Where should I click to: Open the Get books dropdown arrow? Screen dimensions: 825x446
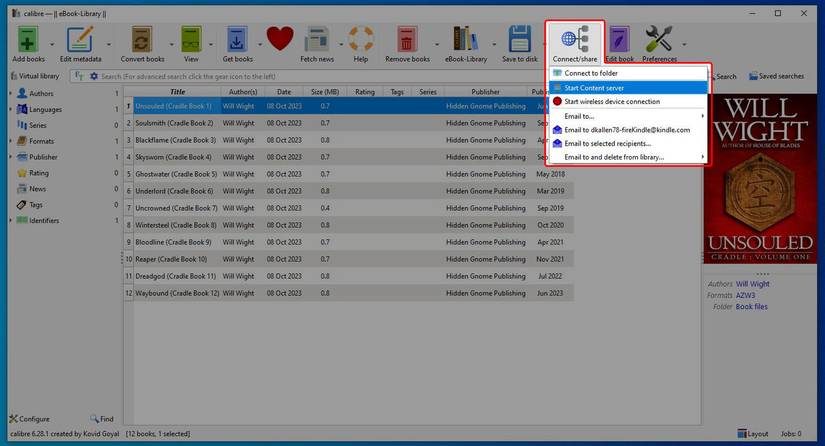click(260, 44)
